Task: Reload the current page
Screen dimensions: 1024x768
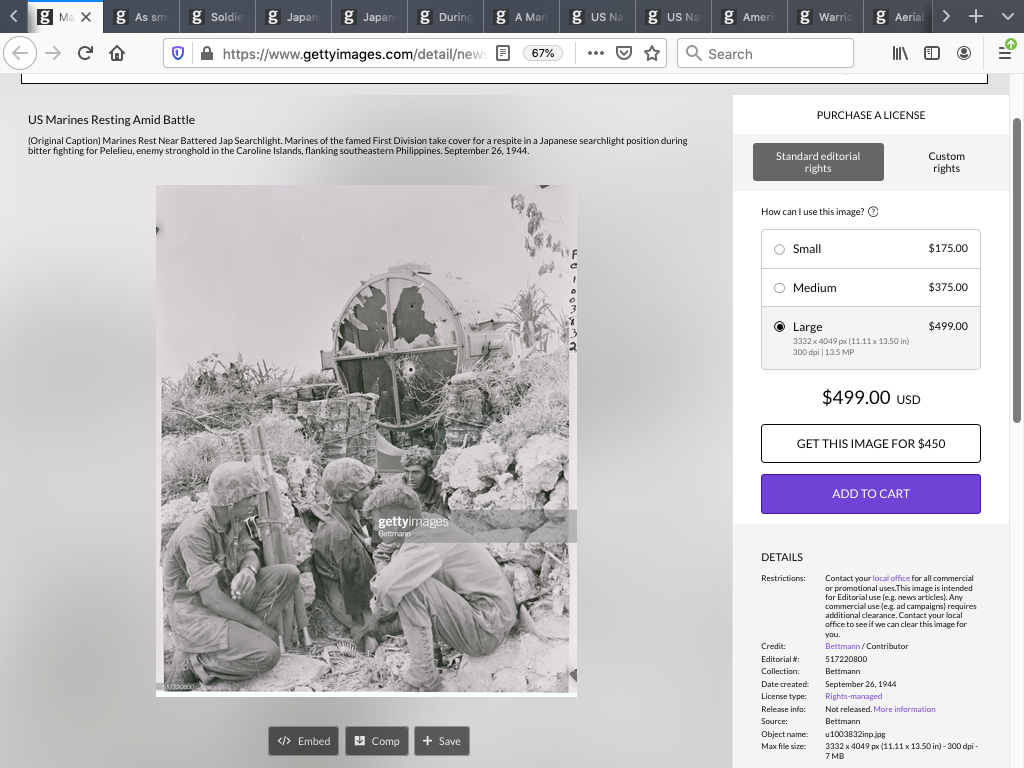Action: pos(85,53)
